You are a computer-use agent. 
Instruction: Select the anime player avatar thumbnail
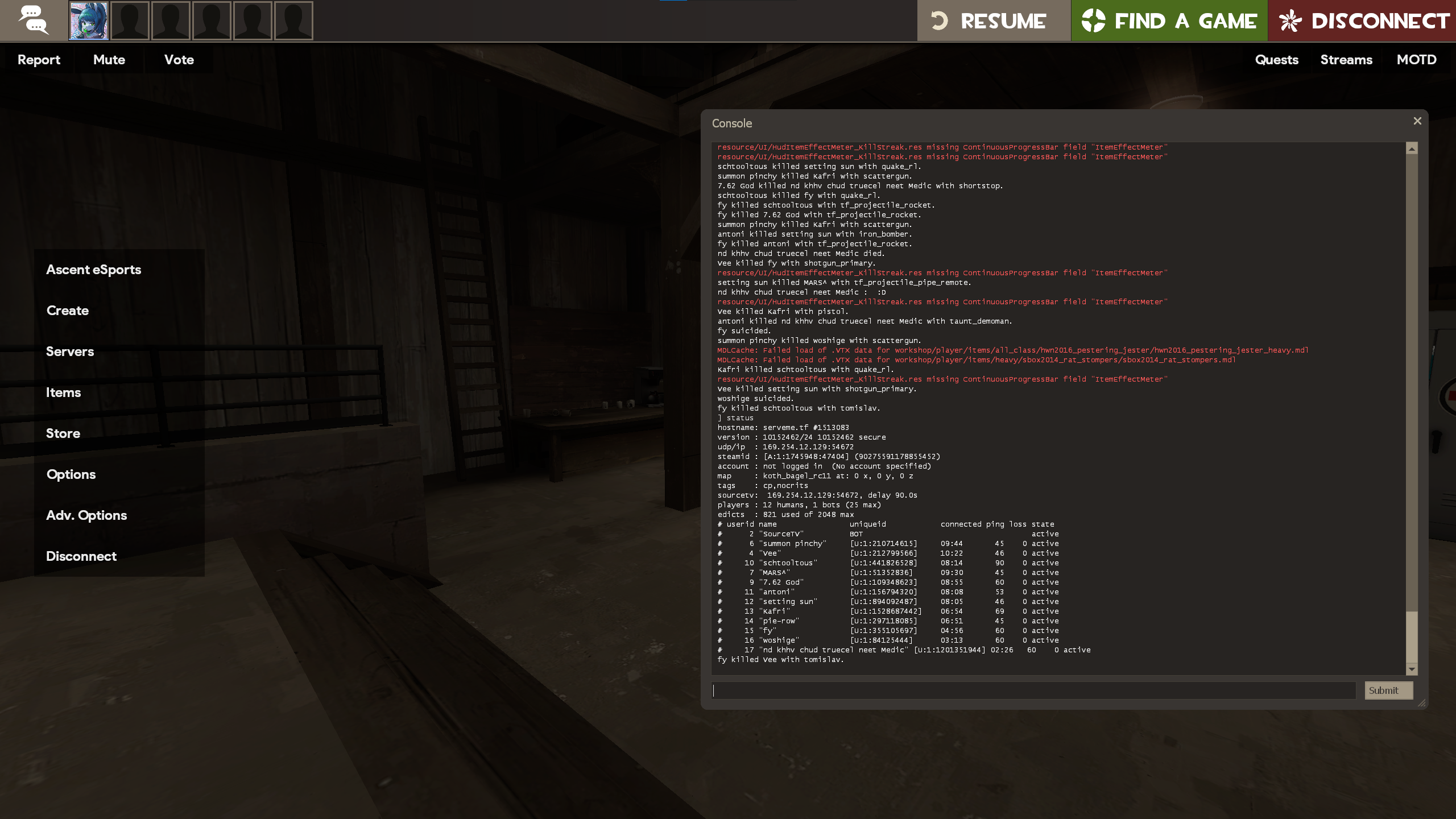pos(89,20)
